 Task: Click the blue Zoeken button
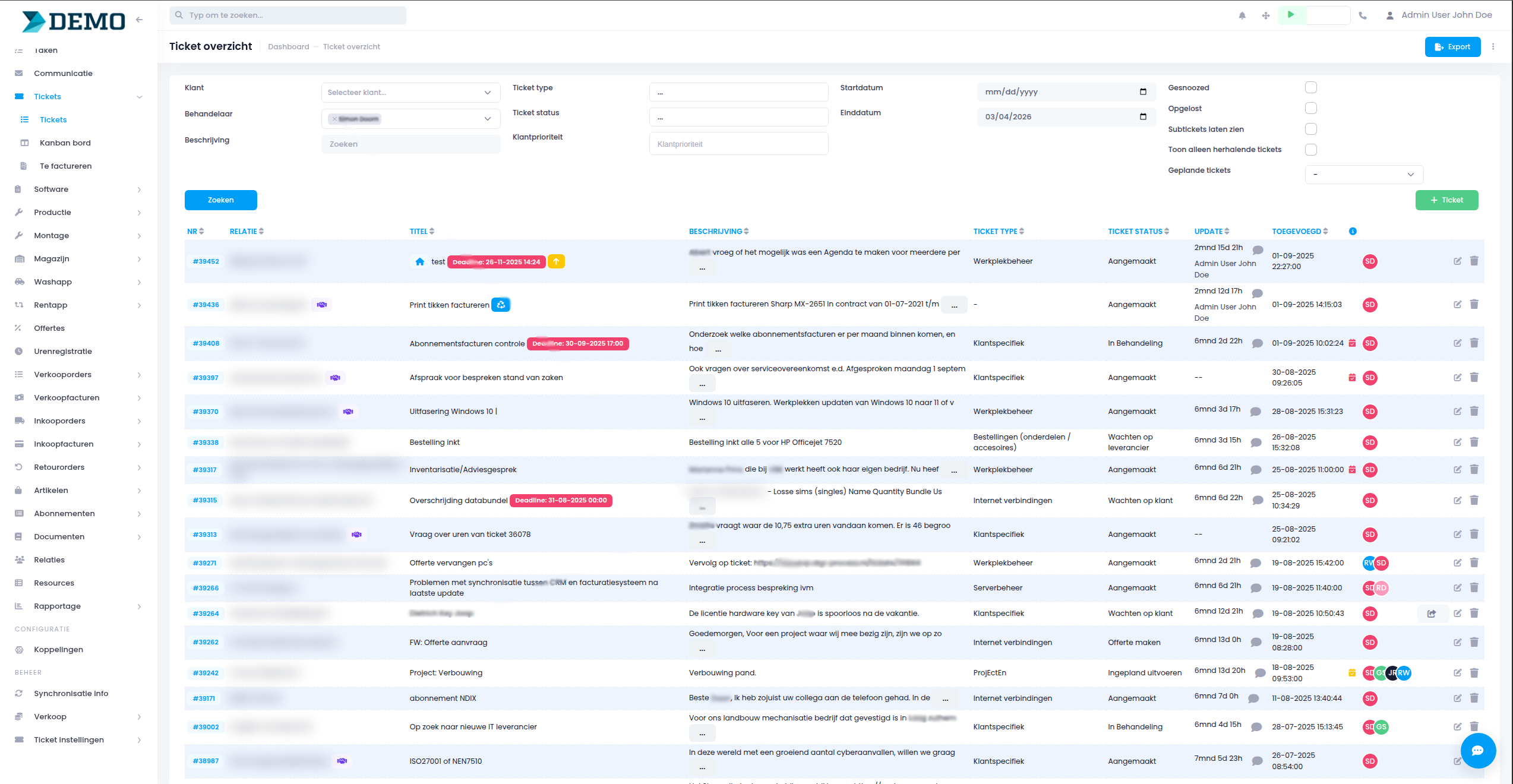[x=220, y=200]
